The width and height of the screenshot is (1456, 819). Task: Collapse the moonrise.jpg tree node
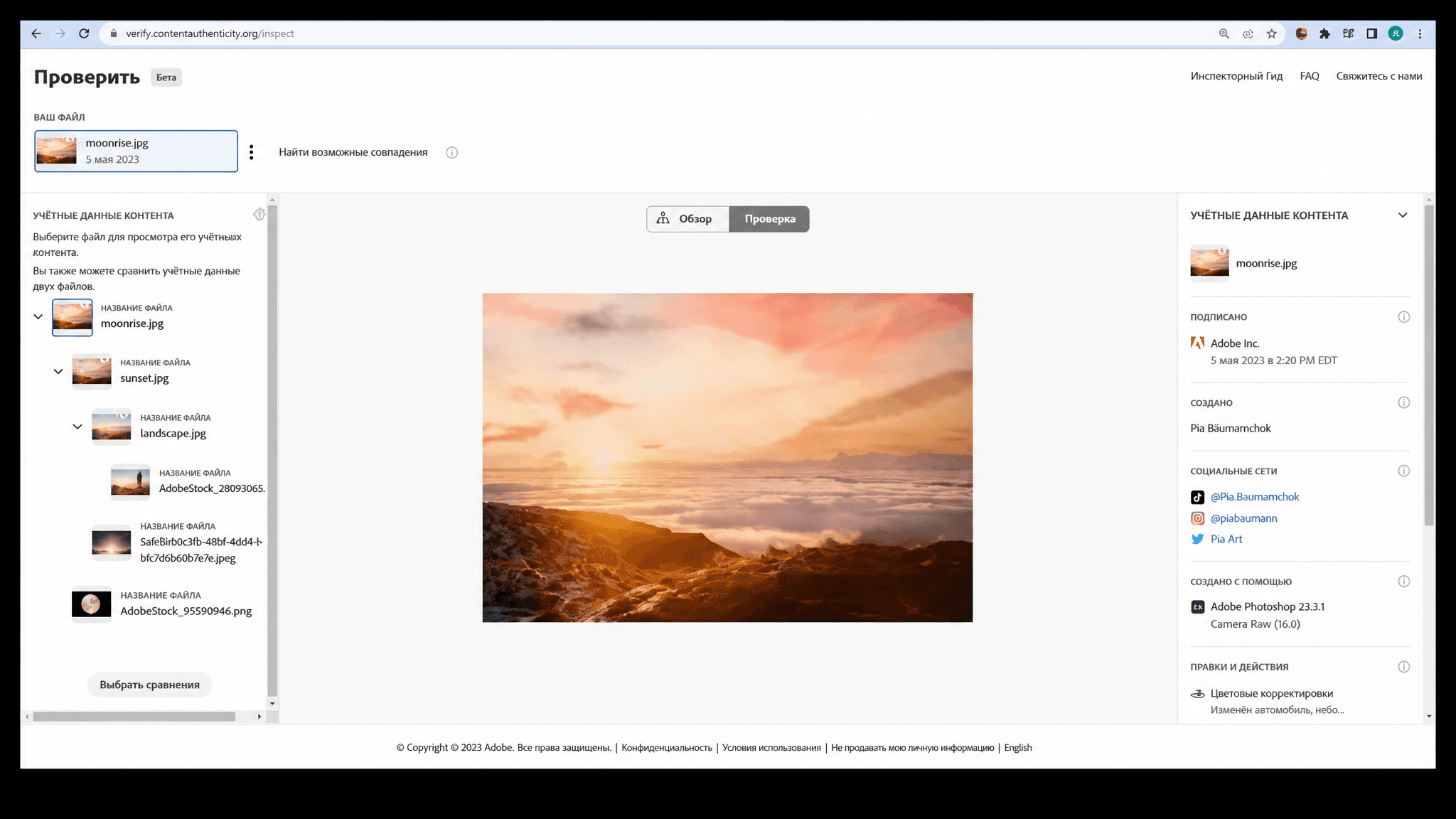click(38, 316)
